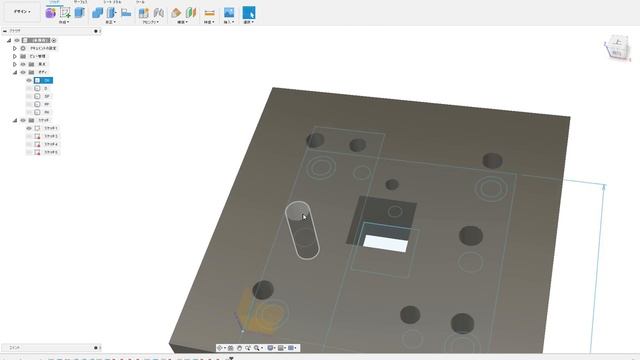Collapse the browser panel with minus icon
Viewport: 640px width, 360px height.
(5, 31)
